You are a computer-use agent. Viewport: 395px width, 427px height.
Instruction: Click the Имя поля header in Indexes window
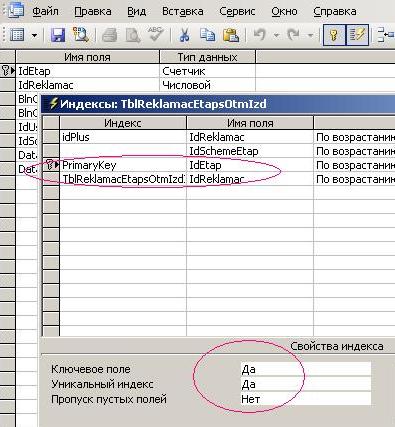pos(250,123)
